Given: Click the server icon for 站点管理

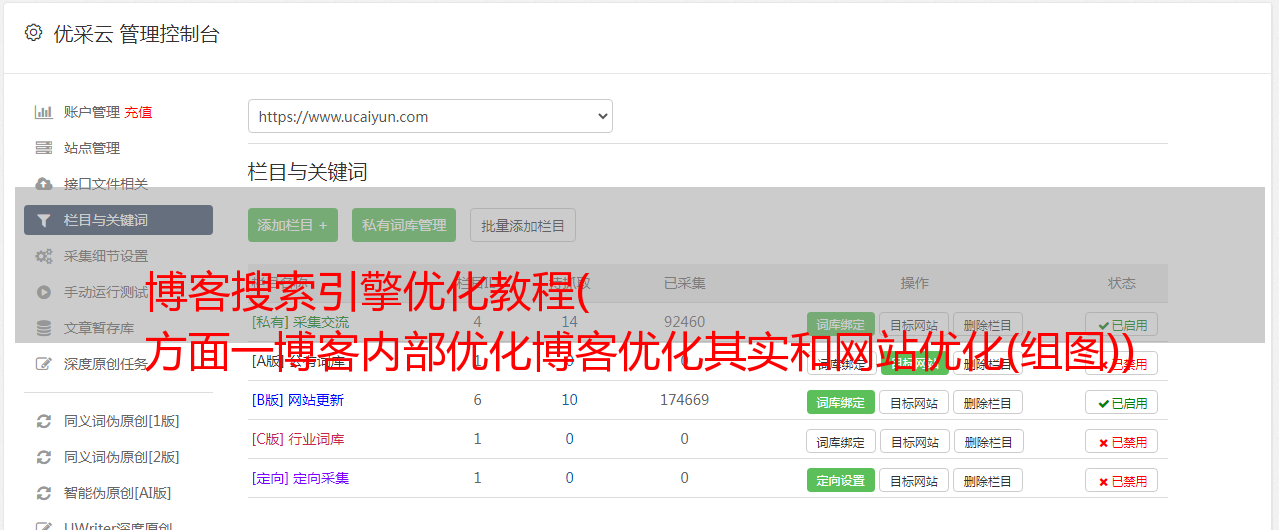Looking at the screenshot, I should (x=43, y=148).
